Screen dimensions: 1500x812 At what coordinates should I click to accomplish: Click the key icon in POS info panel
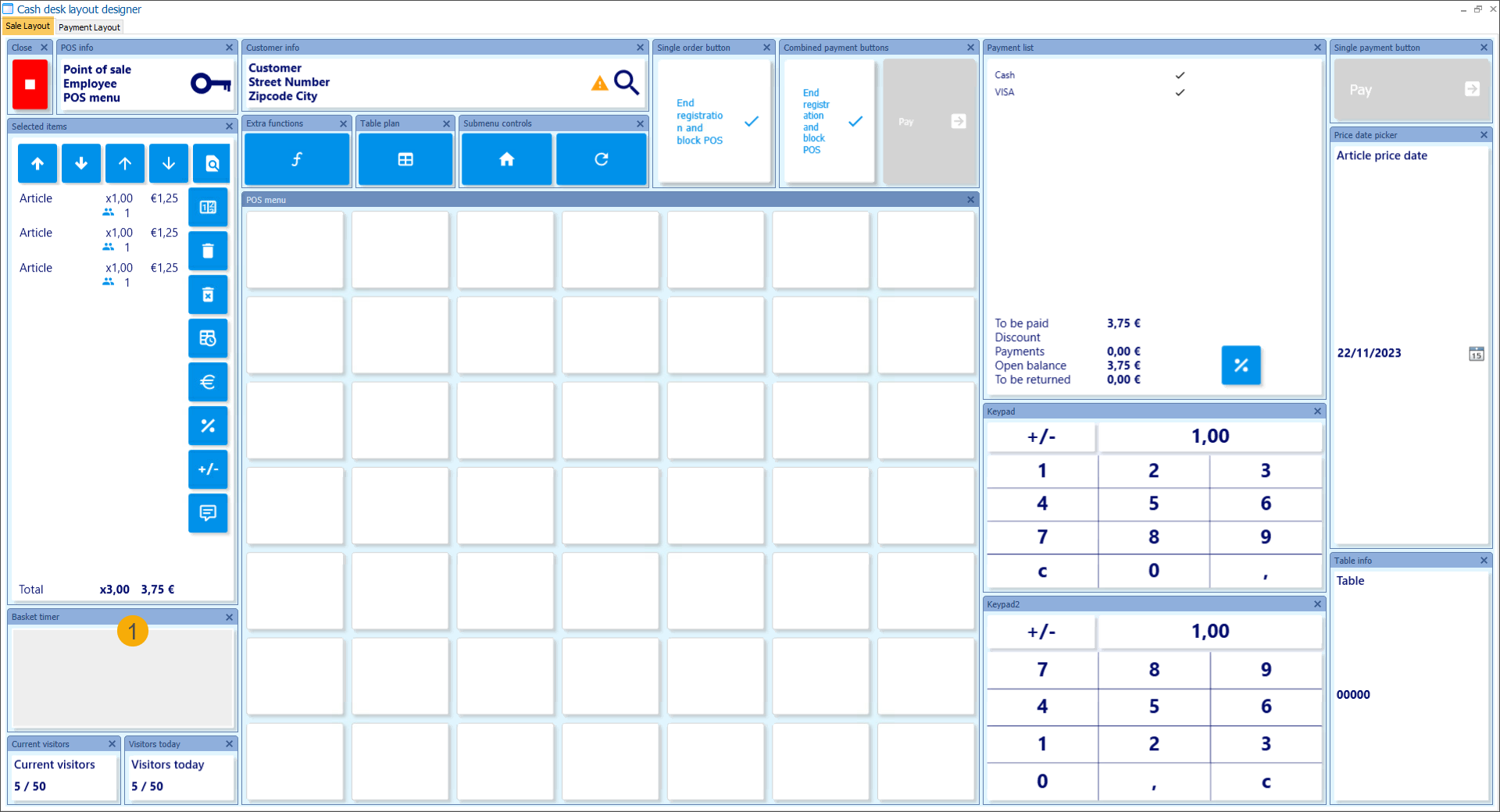pos(209,82)
